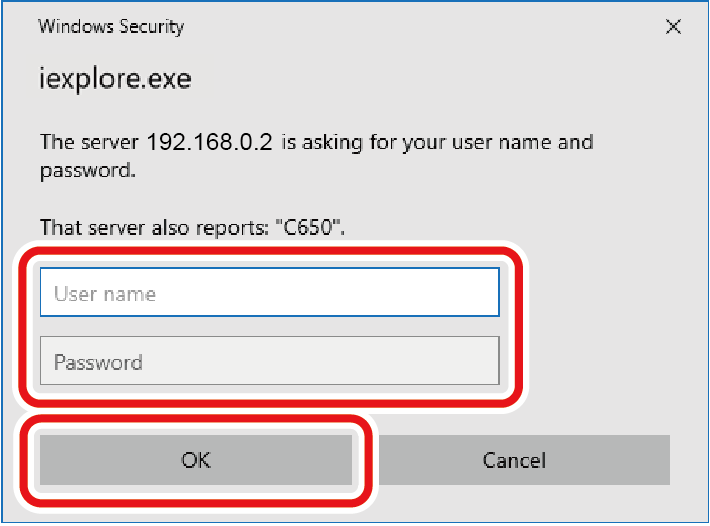Close the Windows Security dialog

coord(674,27)
